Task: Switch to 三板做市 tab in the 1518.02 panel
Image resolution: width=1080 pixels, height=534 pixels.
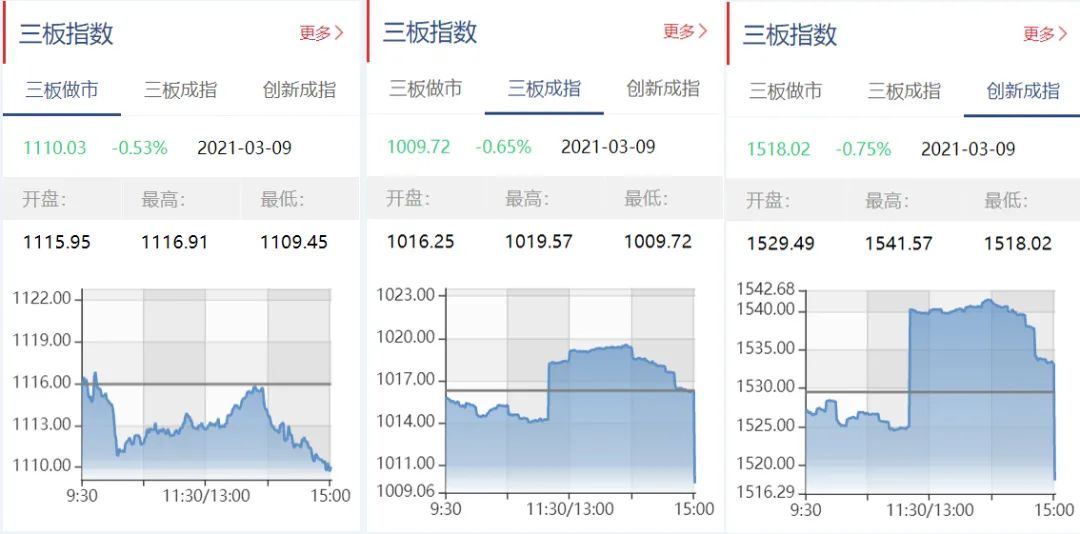Action: tap(786, 91)
